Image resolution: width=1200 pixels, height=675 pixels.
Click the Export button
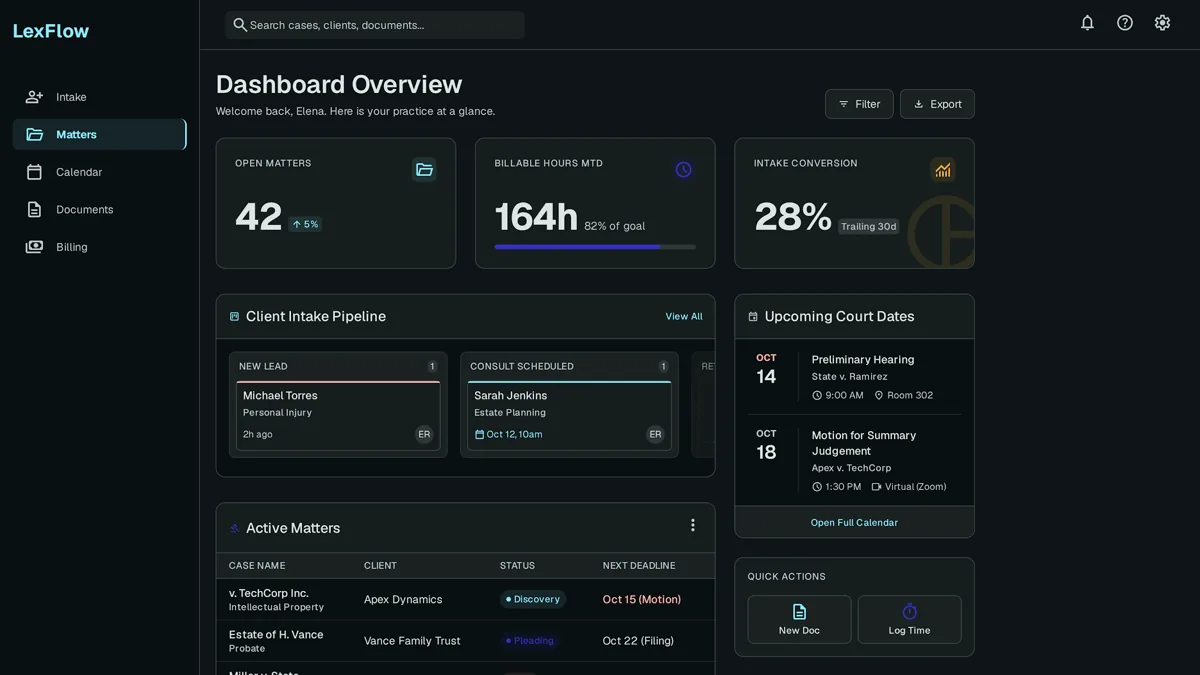937,104
